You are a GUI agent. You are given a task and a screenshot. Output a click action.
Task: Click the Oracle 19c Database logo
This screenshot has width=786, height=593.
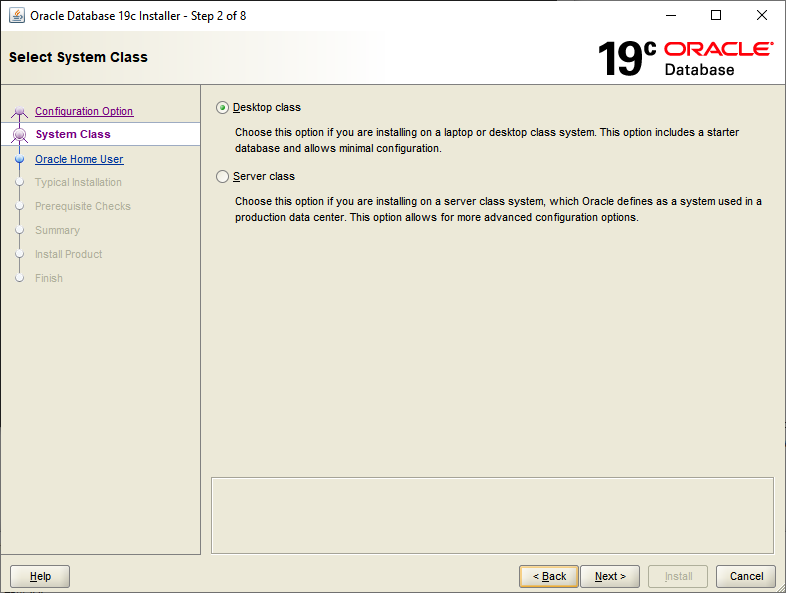pyautogui.click(x=686, y=58)
